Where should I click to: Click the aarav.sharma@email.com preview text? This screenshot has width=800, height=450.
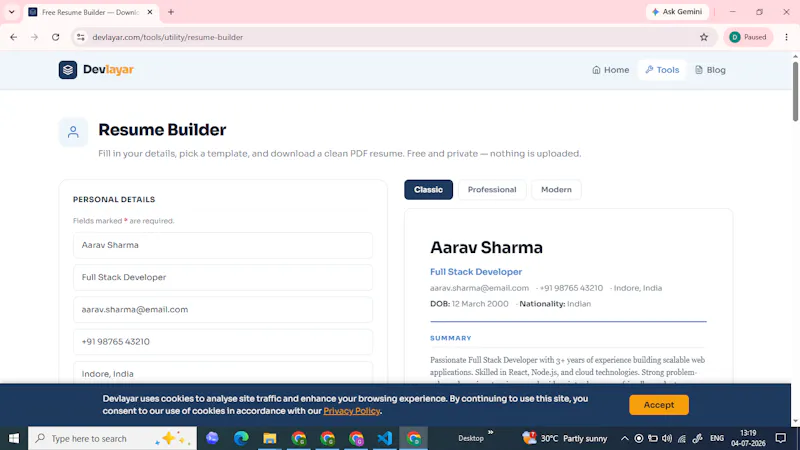point(479,288)
